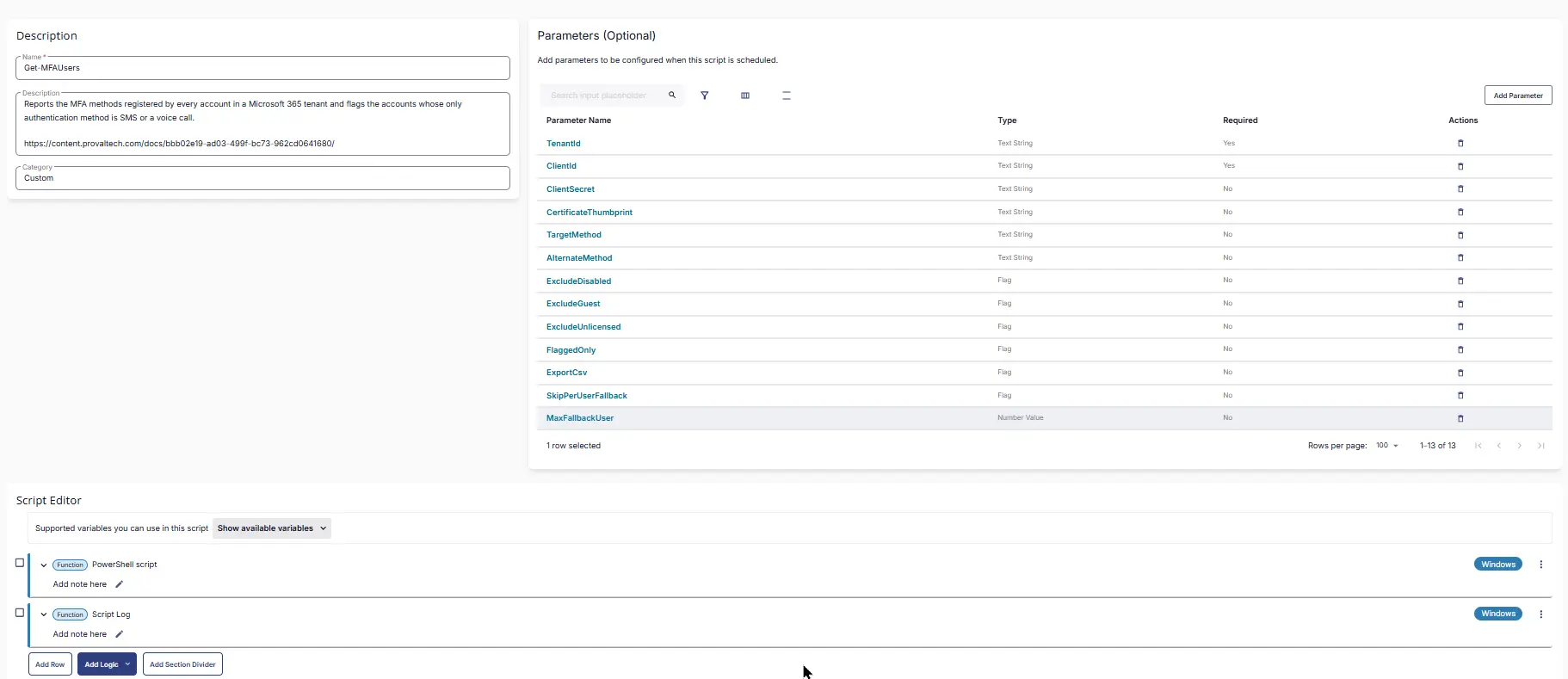The width and height of the screenshot is (1568, 679).
Task: Check the PowerShell script row checkbox
Action: click(x=20, y=563)
